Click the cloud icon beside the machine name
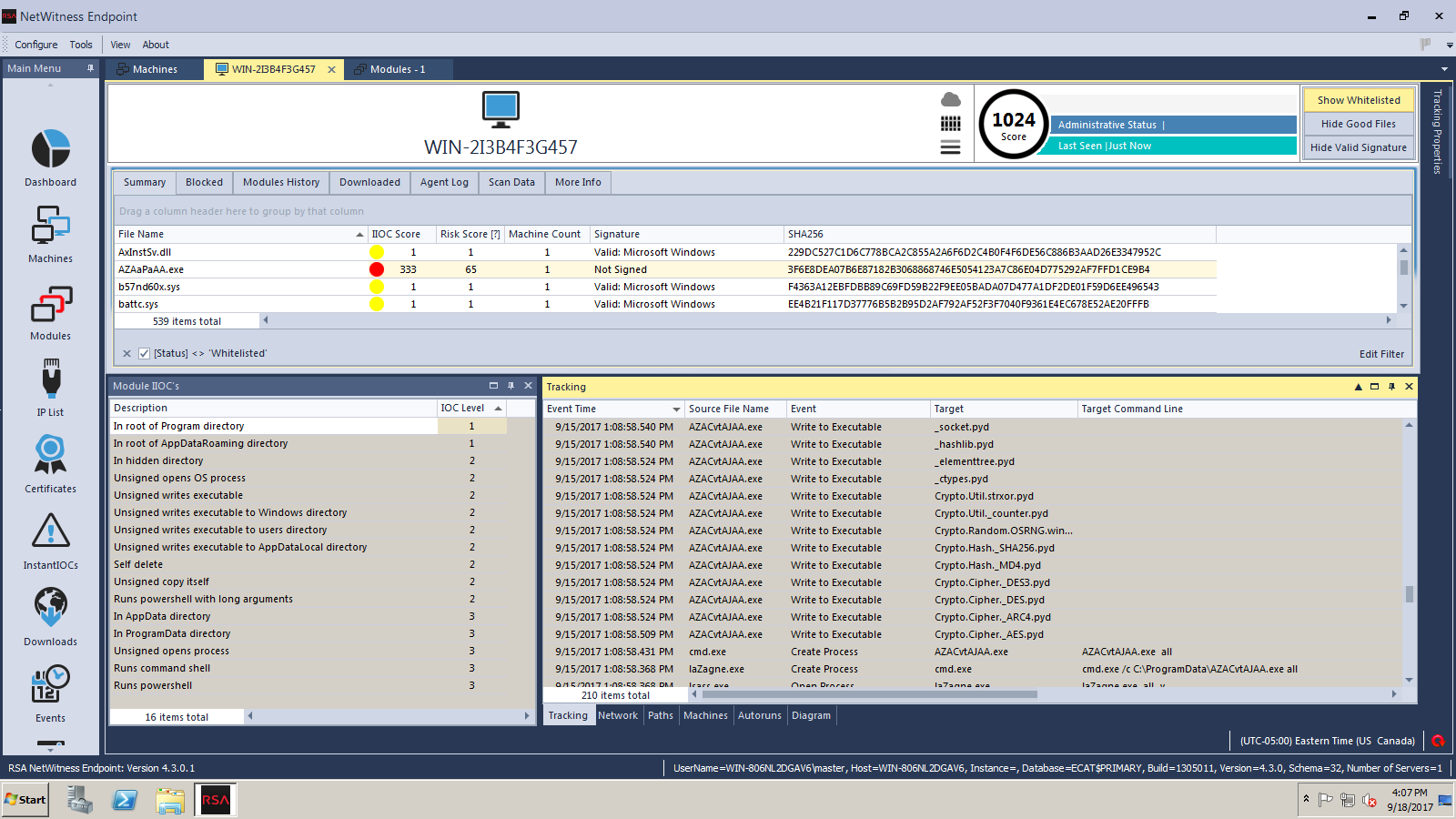Image resolution: width=1456 pixels, height=819 pixels. pyautogui.click(x=950, y=99)
